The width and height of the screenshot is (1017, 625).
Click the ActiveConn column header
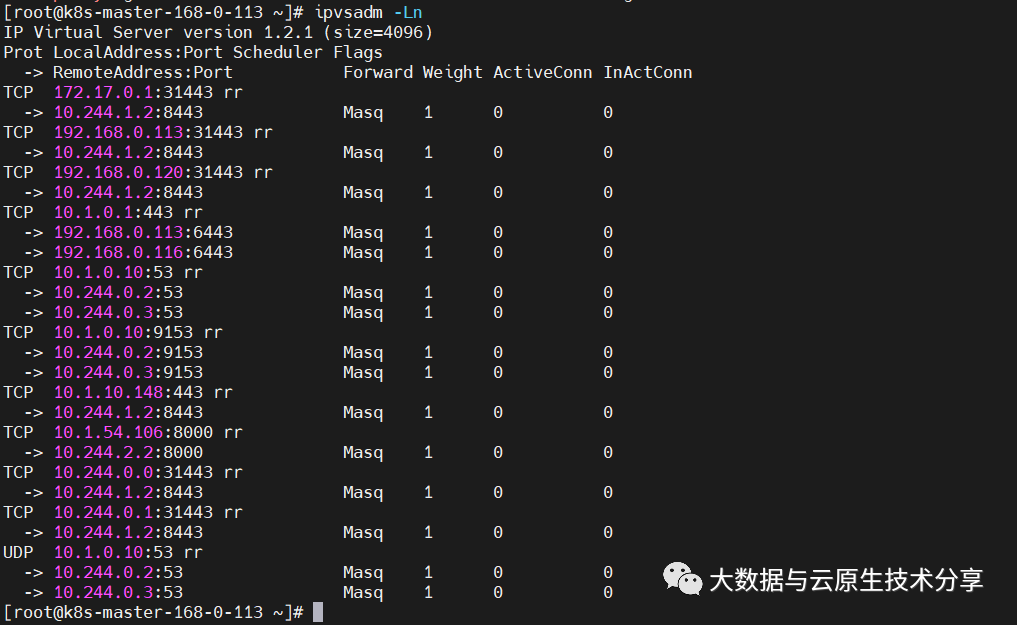pyautogui.click(x=542, y=72)
